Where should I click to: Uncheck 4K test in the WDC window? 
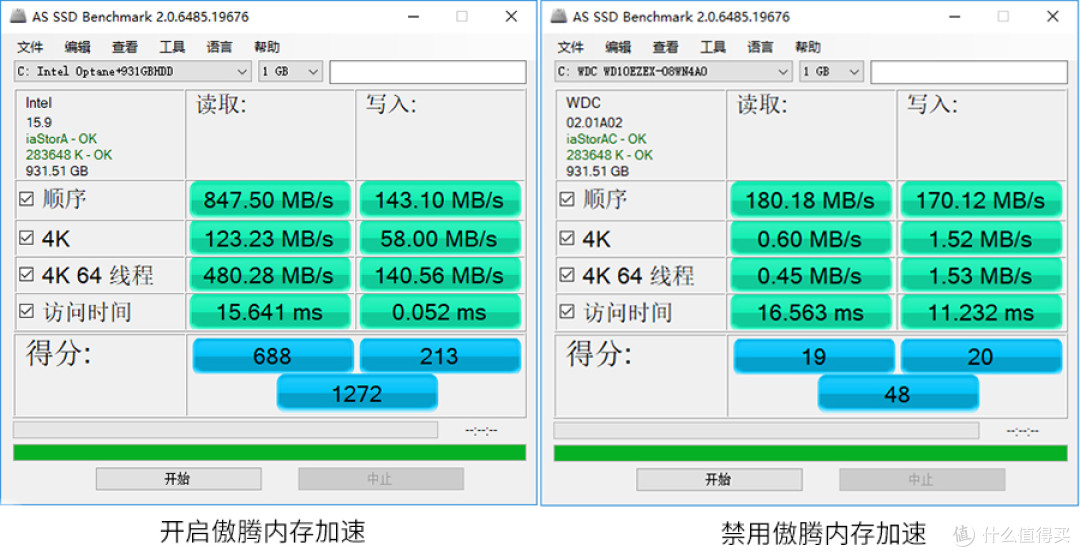coord(567,238)
